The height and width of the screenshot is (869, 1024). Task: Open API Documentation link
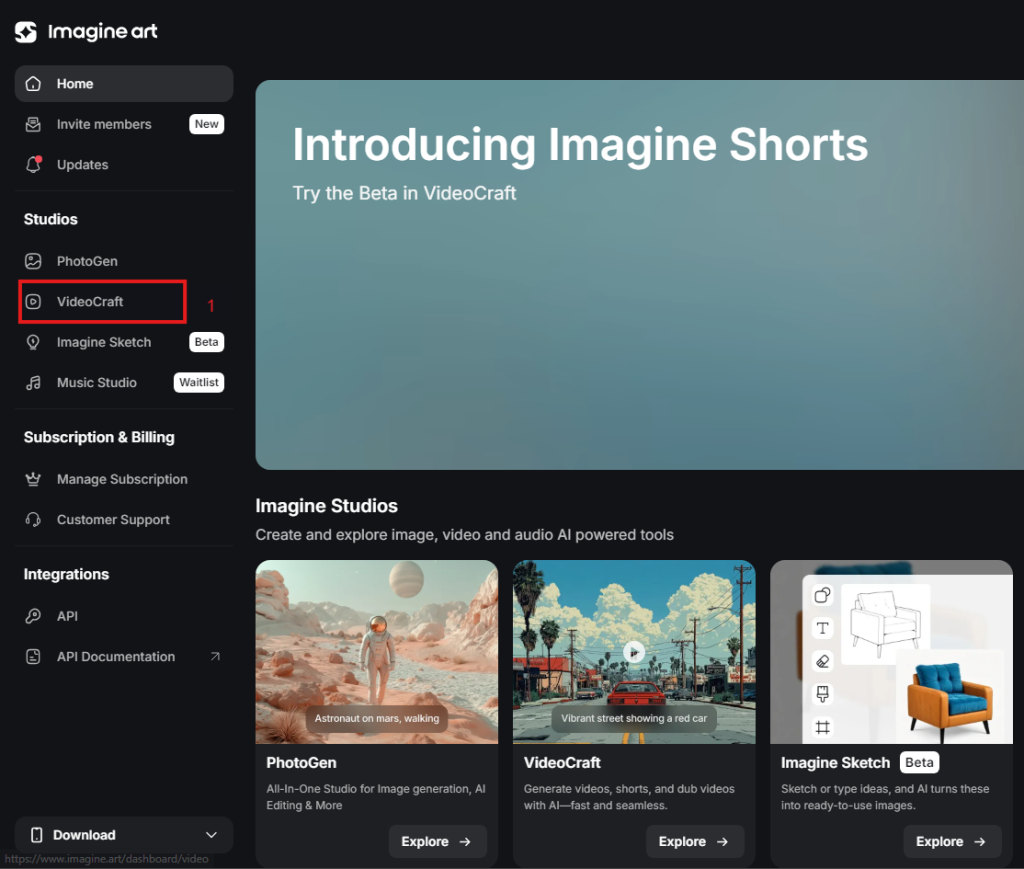(x=124, y=657)
